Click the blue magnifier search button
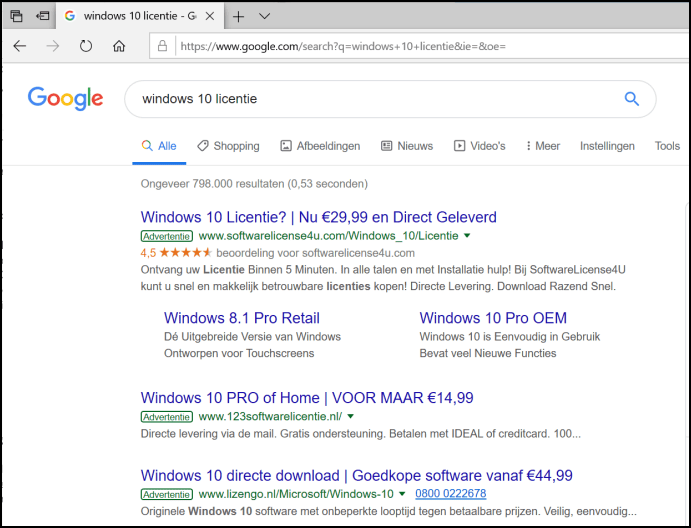Image resolution: width=691 pixels, height=528 pixels. coord(632,99)
